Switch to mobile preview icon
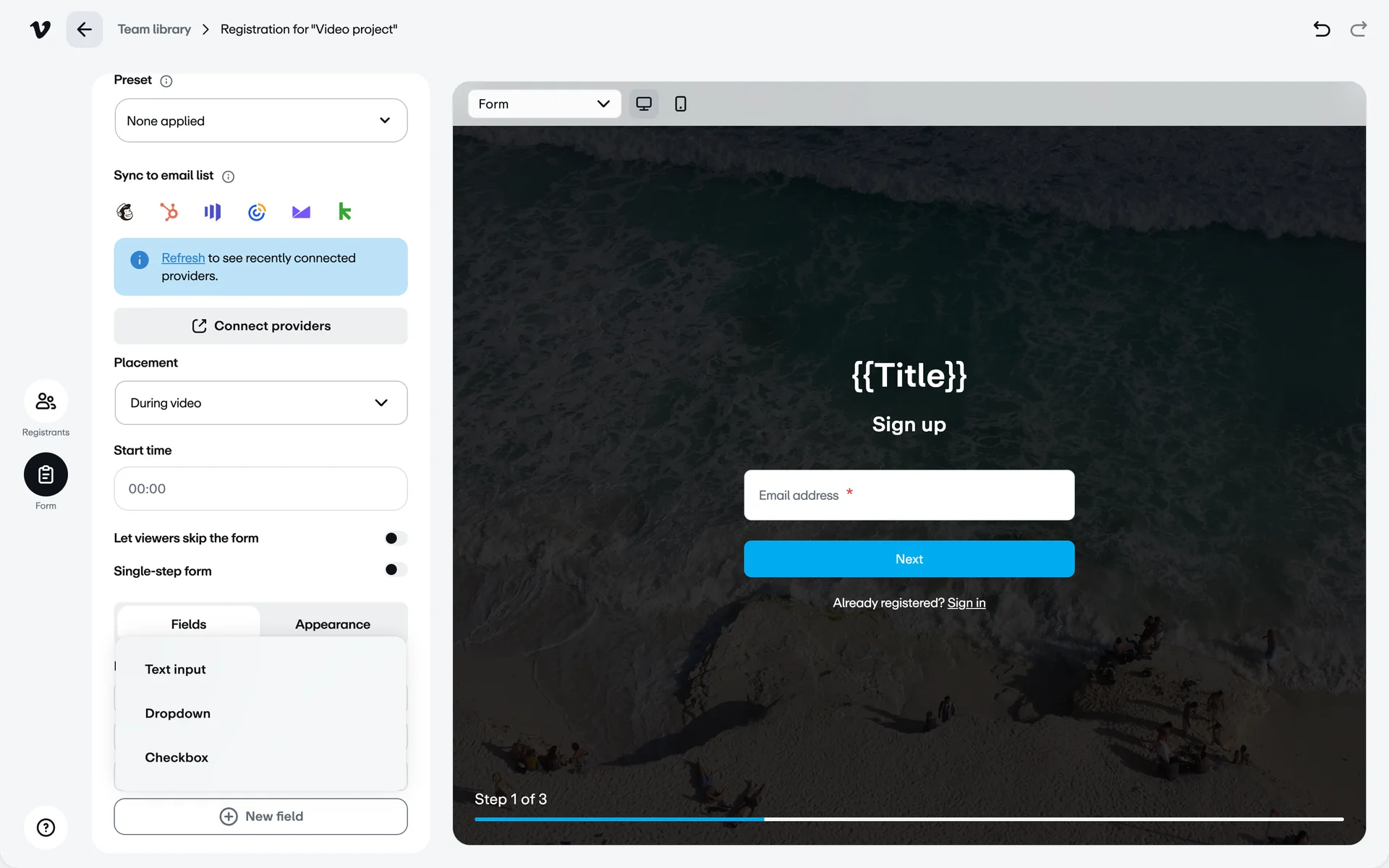Image resolution: width=1389 pixels, height=868 pixels. tap(680, 104)
